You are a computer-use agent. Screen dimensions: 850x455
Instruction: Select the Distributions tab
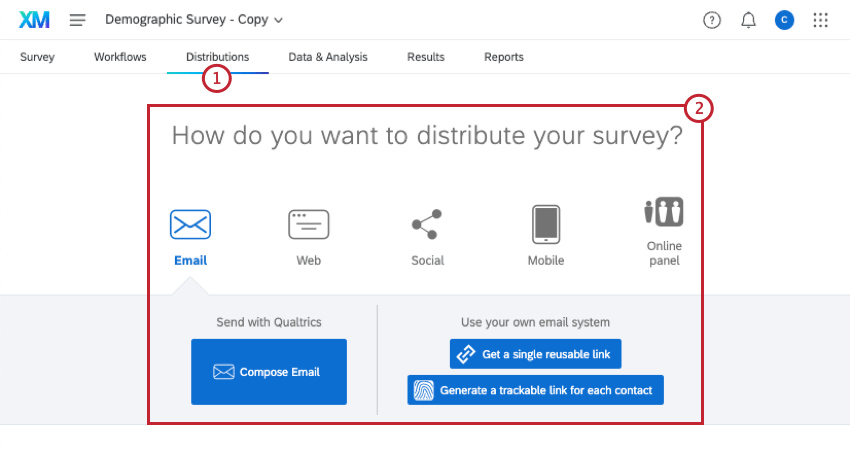(x=217, y=57)
